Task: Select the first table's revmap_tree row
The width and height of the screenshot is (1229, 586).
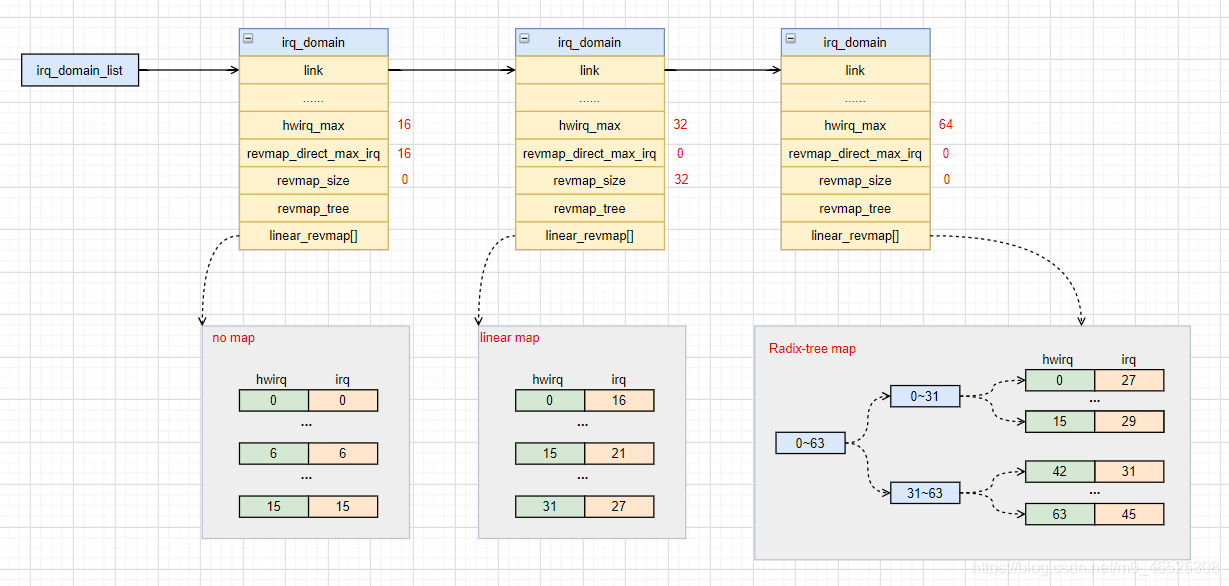Action: click(313, 208)
